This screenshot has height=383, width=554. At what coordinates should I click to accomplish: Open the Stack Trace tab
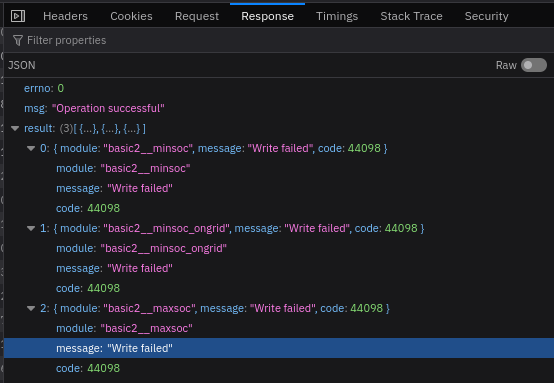coord(411,16)
